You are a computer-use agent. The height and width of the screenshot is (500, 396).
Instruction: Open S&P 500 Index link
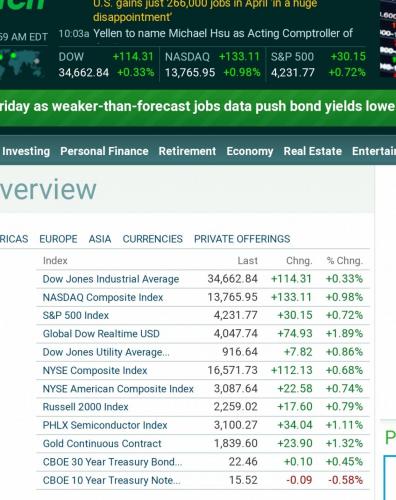click(x=76, y=315)
